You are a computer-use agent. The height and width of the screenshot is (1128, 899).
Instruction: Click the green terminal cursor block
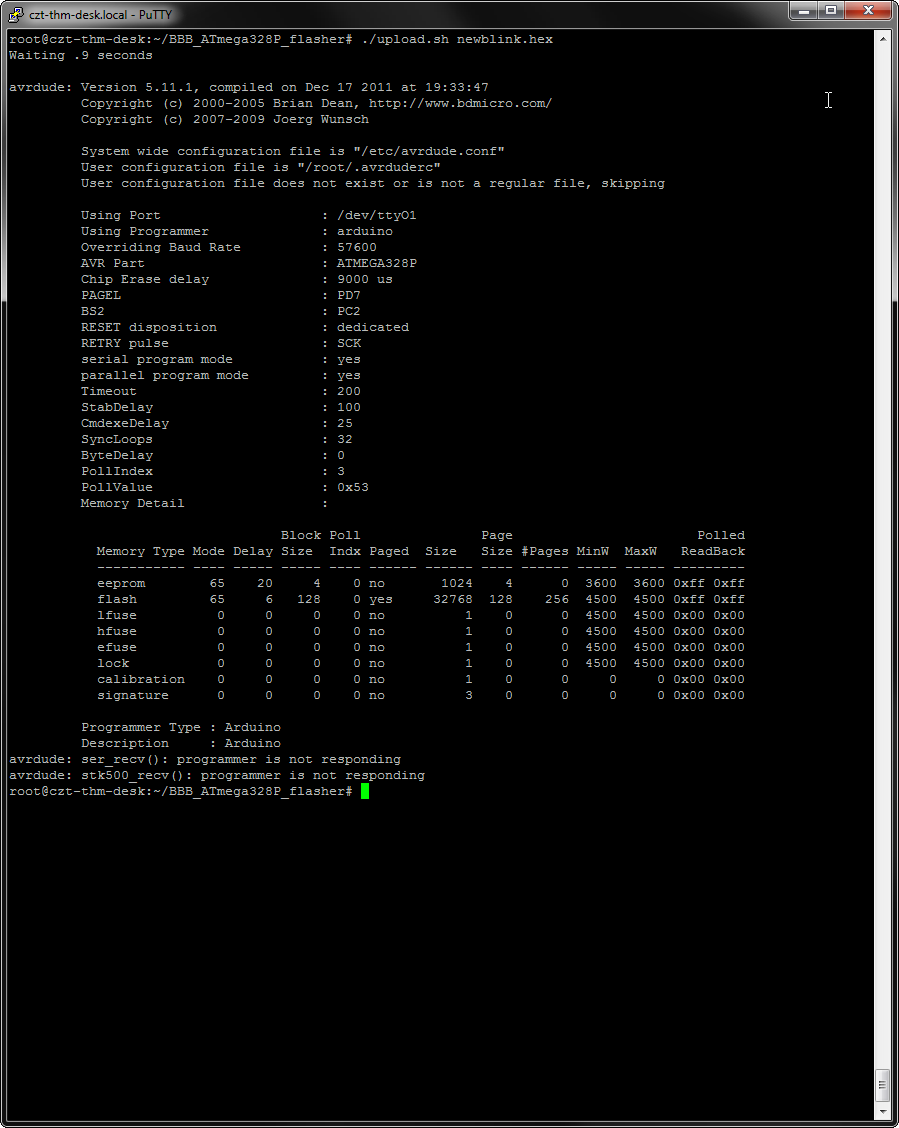tap(365, 791)
